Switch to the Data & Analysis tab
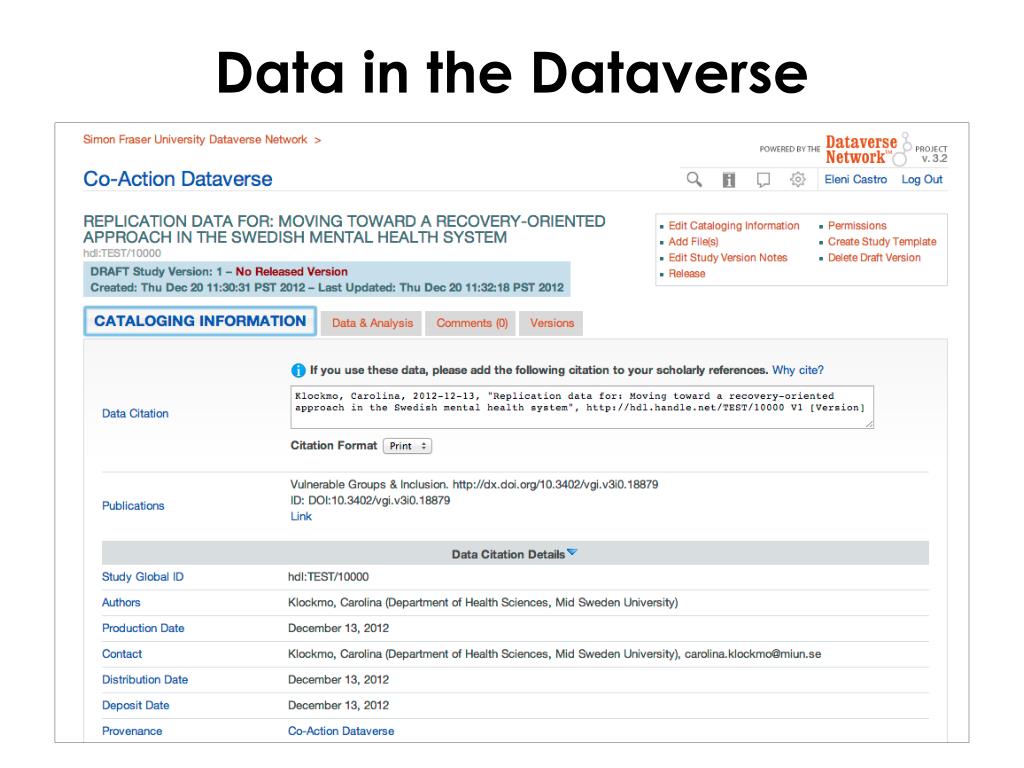Image resolution: width=1024 pixels, height=768 pixels. 372,323
